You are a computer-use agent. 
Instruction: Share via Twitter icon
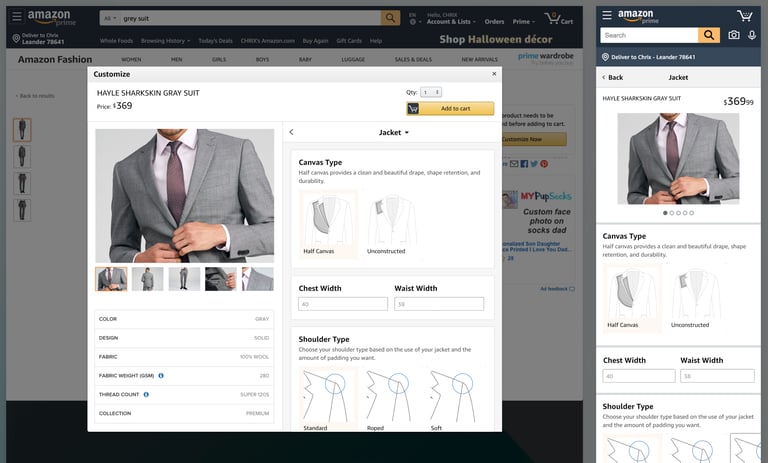click(534, 164)
